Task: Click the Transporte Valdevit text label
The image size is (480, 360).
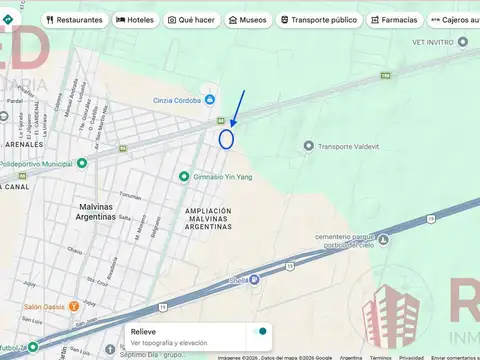Action: [x=348, y=146]
